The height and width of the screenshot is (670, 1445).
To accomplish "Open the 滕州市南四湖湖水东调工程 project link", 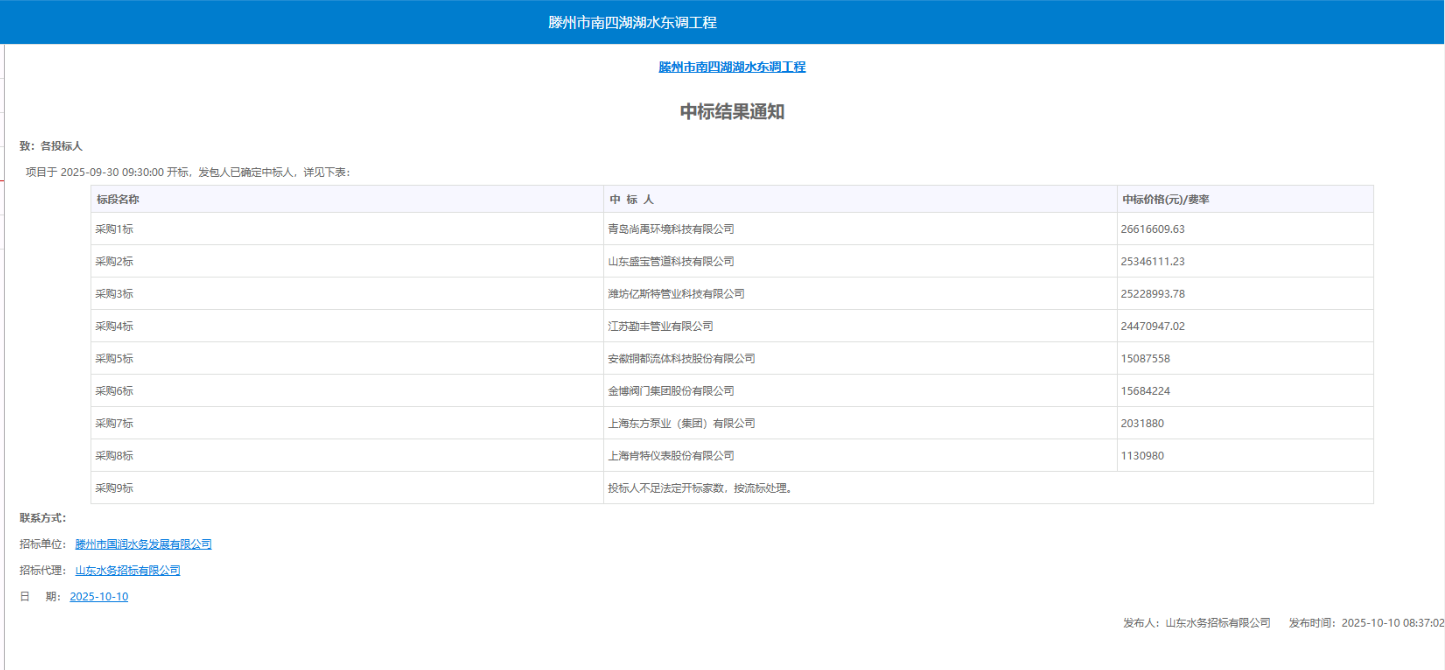I will (x=732, y=66).
